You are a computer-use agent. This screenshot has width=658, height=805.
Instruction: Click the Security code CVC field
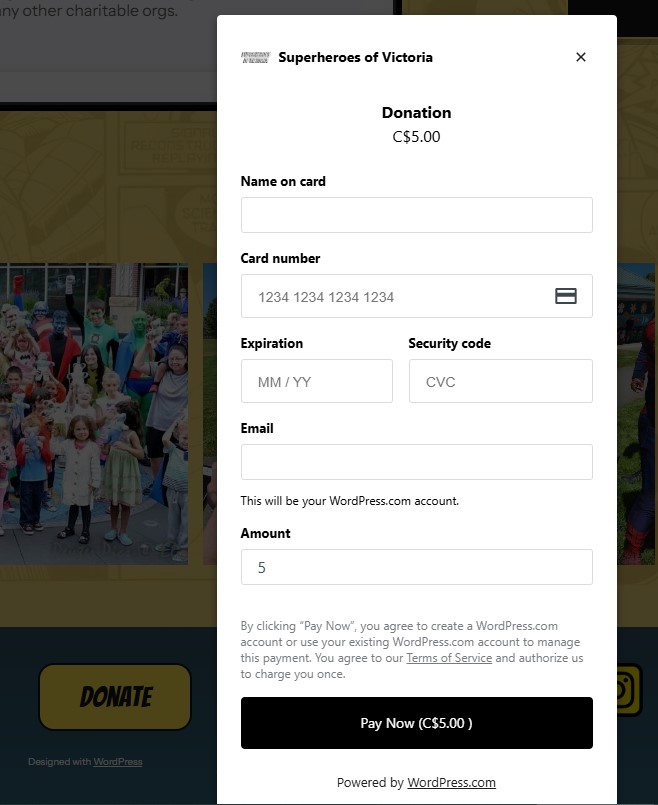click(x=501, y=381)
